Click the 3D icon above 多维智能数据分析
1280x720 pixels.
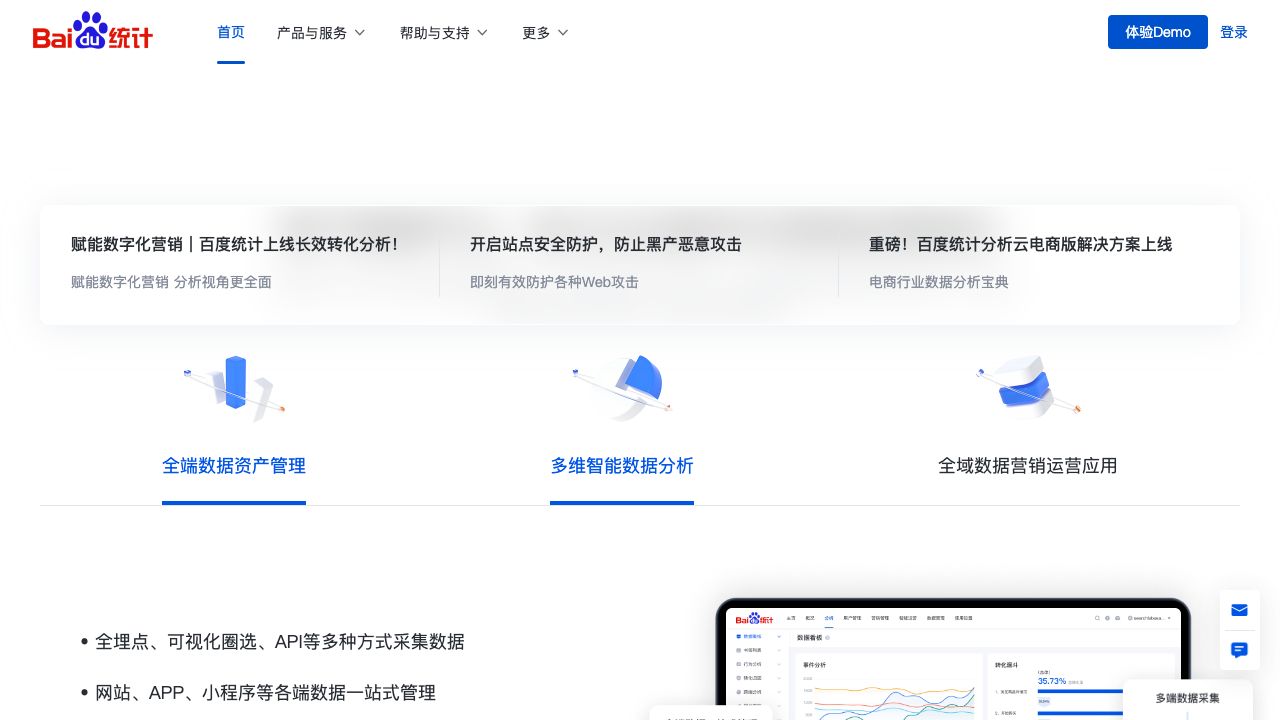622,388
